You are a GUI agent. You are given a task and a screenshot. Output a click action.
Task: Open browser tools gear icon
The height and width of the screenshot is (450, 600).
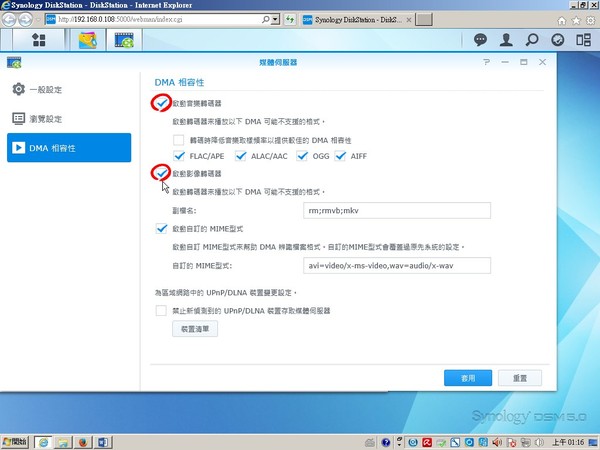(591, 20)
